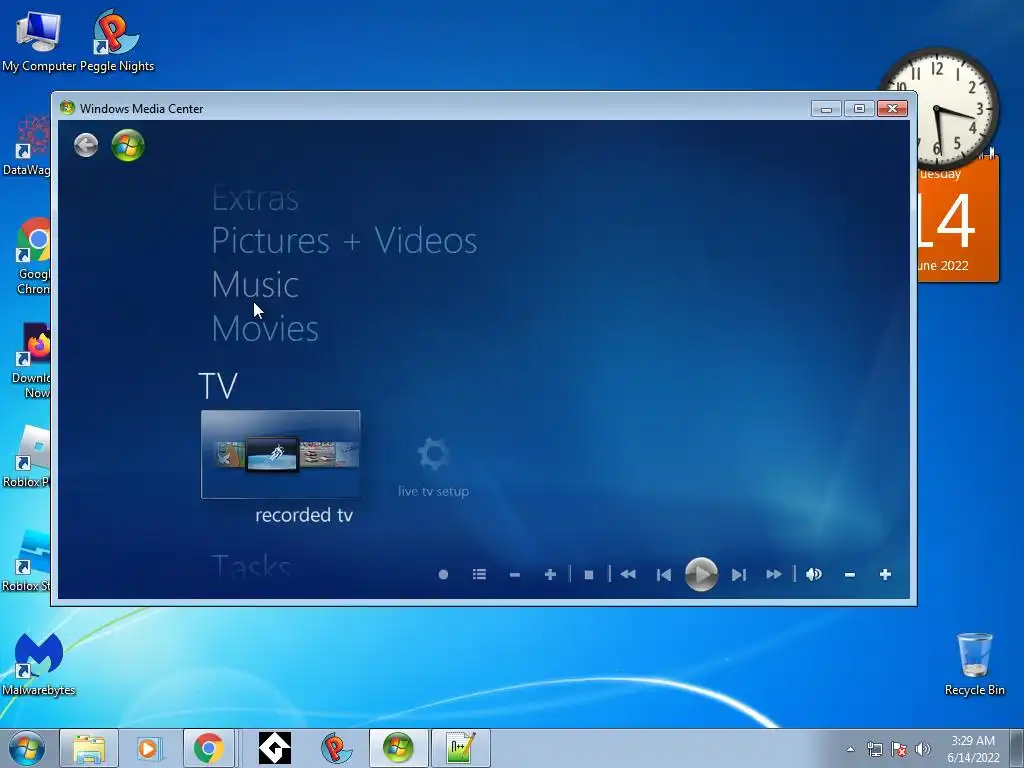1024x768 pixels.
Task: Click the Fast Forward button
Action: pos(774,575)
